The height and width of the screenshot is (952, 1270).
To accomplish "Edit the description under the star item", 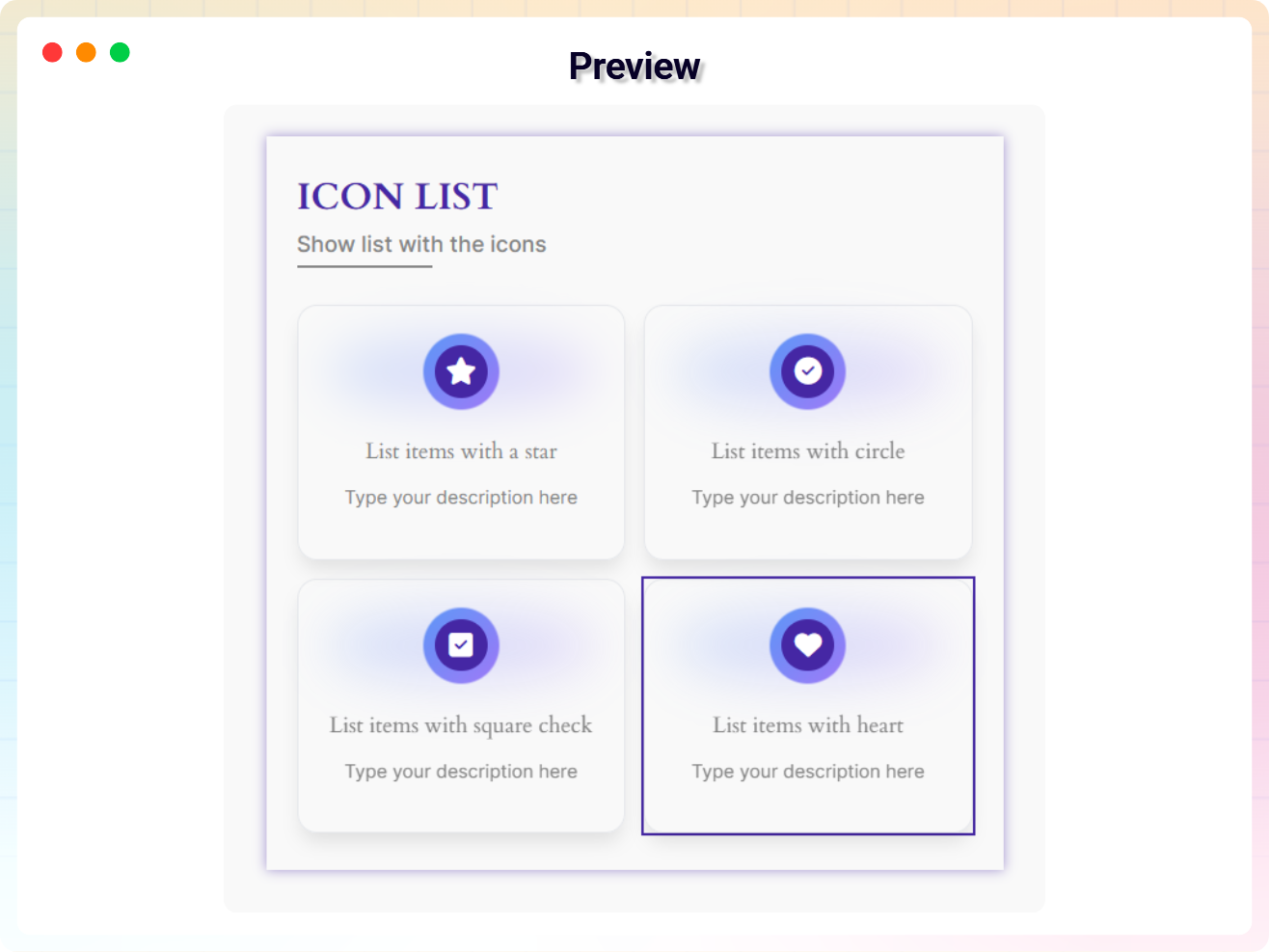I will coord(461,498).
